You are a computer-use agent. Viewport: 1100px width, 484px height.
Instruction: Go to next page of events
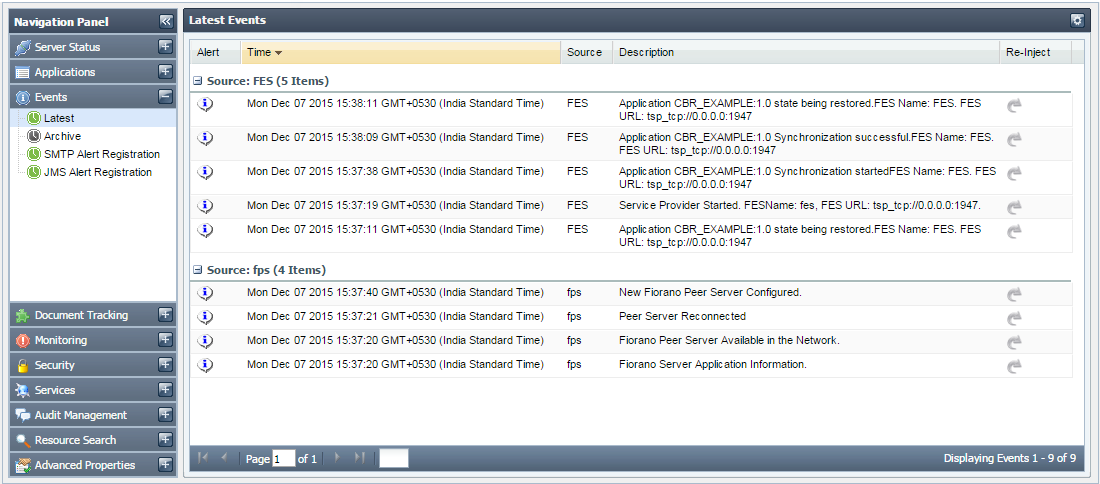tap(337, 458)
